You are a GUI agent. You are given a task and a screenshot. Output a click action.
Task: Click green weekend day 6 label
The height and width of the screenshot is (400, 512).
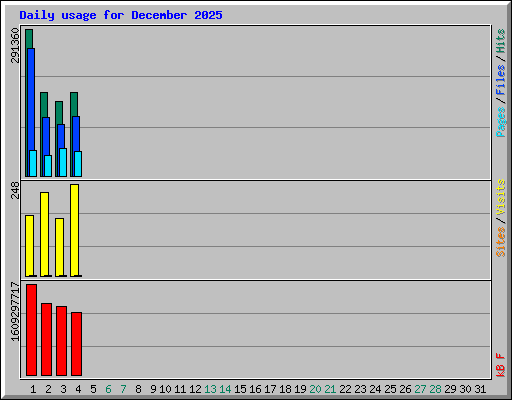pyautogui.click(x=108, y=389)
